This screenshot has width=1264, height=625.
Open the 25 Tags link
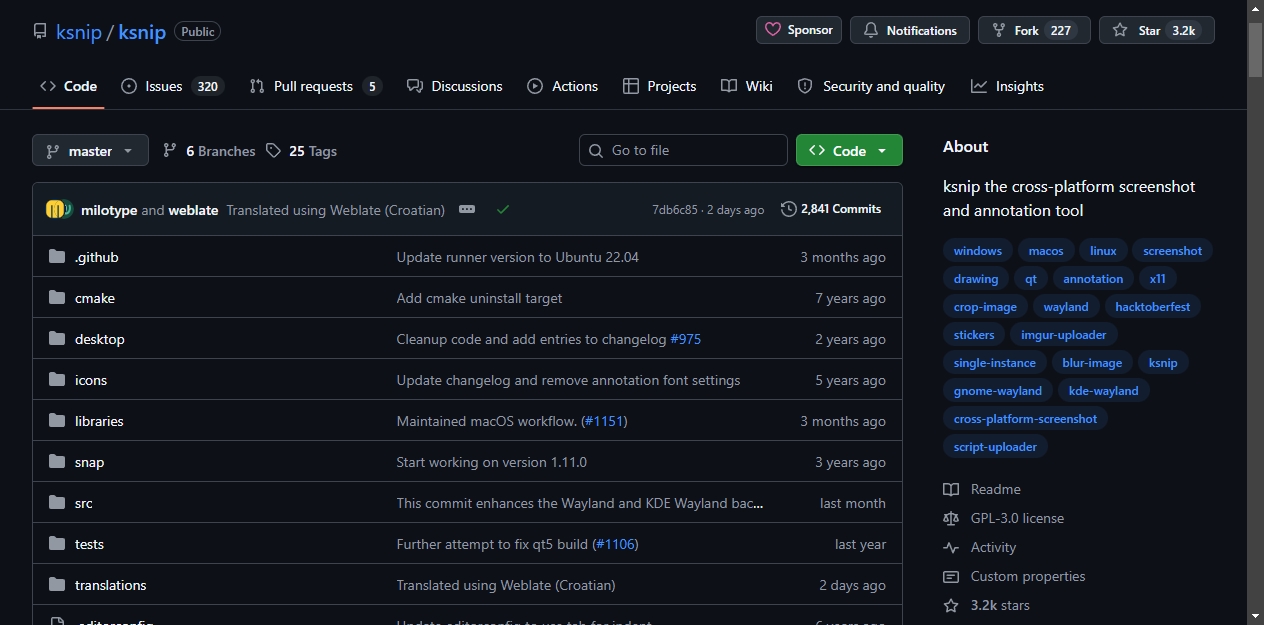[x=302, y=151]
